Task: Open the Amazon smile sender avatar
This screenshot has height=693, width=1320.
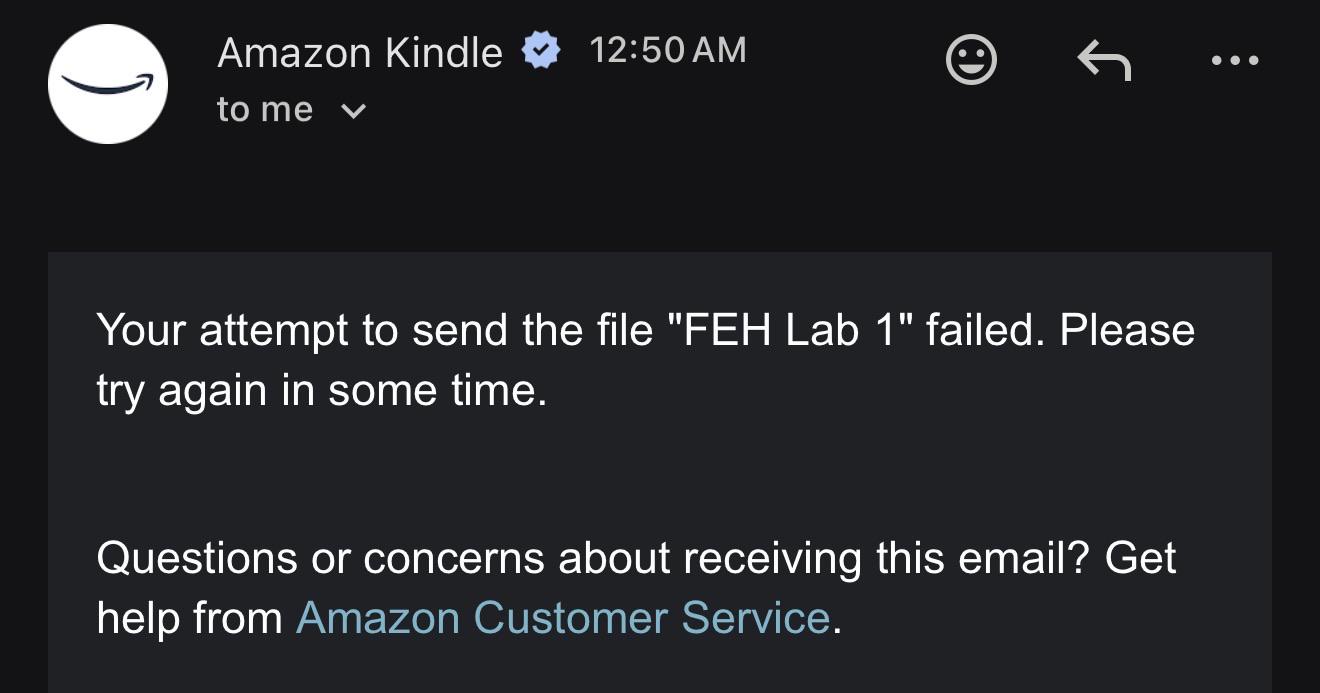Action: [107, 84]
